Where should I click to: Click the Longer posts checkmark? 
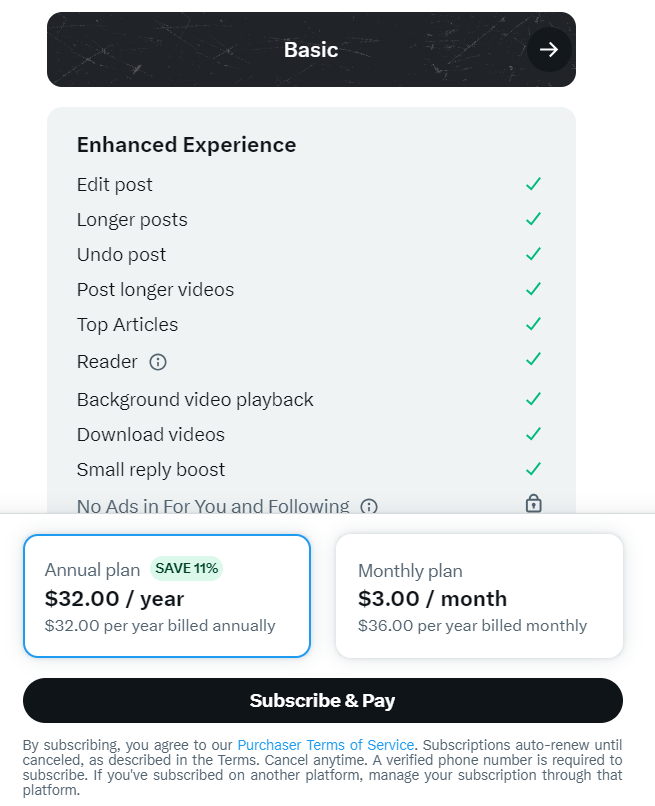coord(534,219)
